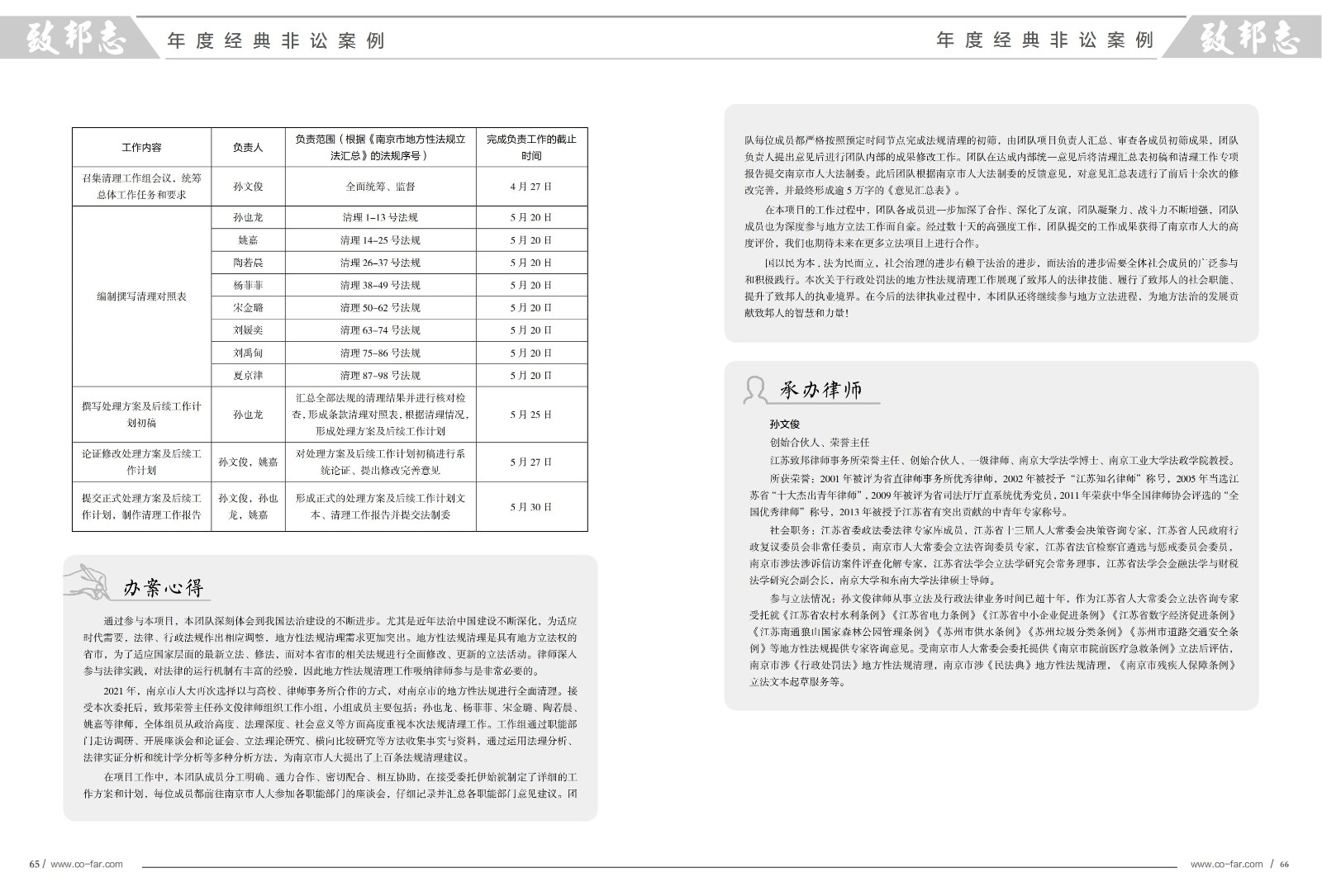Click the cell 清理38–49号法规
1322x896 pixels.
coord(380,286)
